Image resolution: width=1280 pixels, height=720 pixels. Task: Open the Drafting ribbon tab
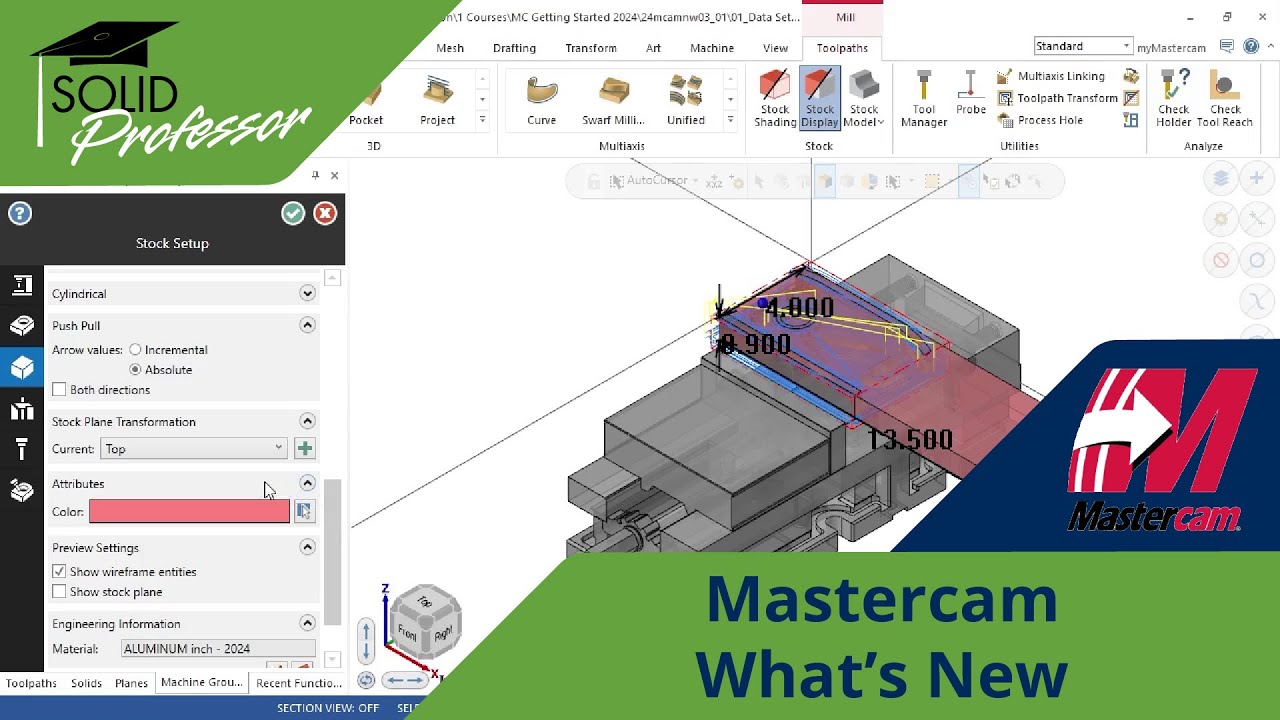pos(514,48)
